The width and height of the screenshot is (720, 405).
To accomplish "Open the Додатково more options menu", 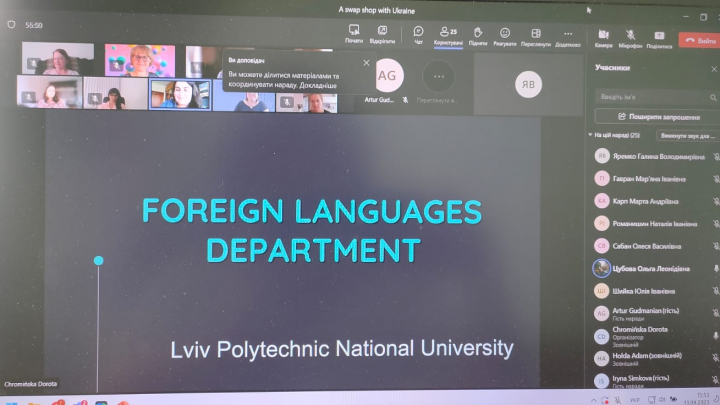I will [x=568, y=37].
